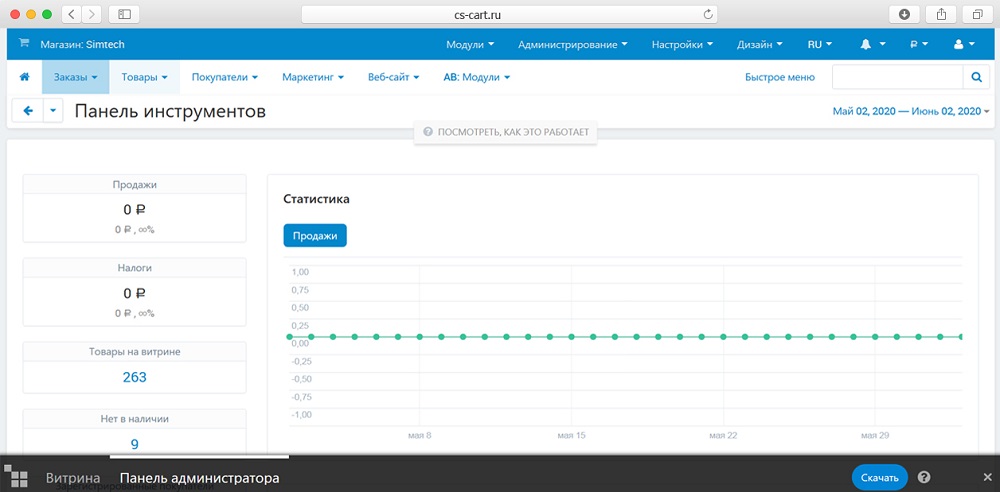This screenshot has height=492, width=1000.
Task: Switch to Панель администратора tab
Action: click(x=200, y=477)
